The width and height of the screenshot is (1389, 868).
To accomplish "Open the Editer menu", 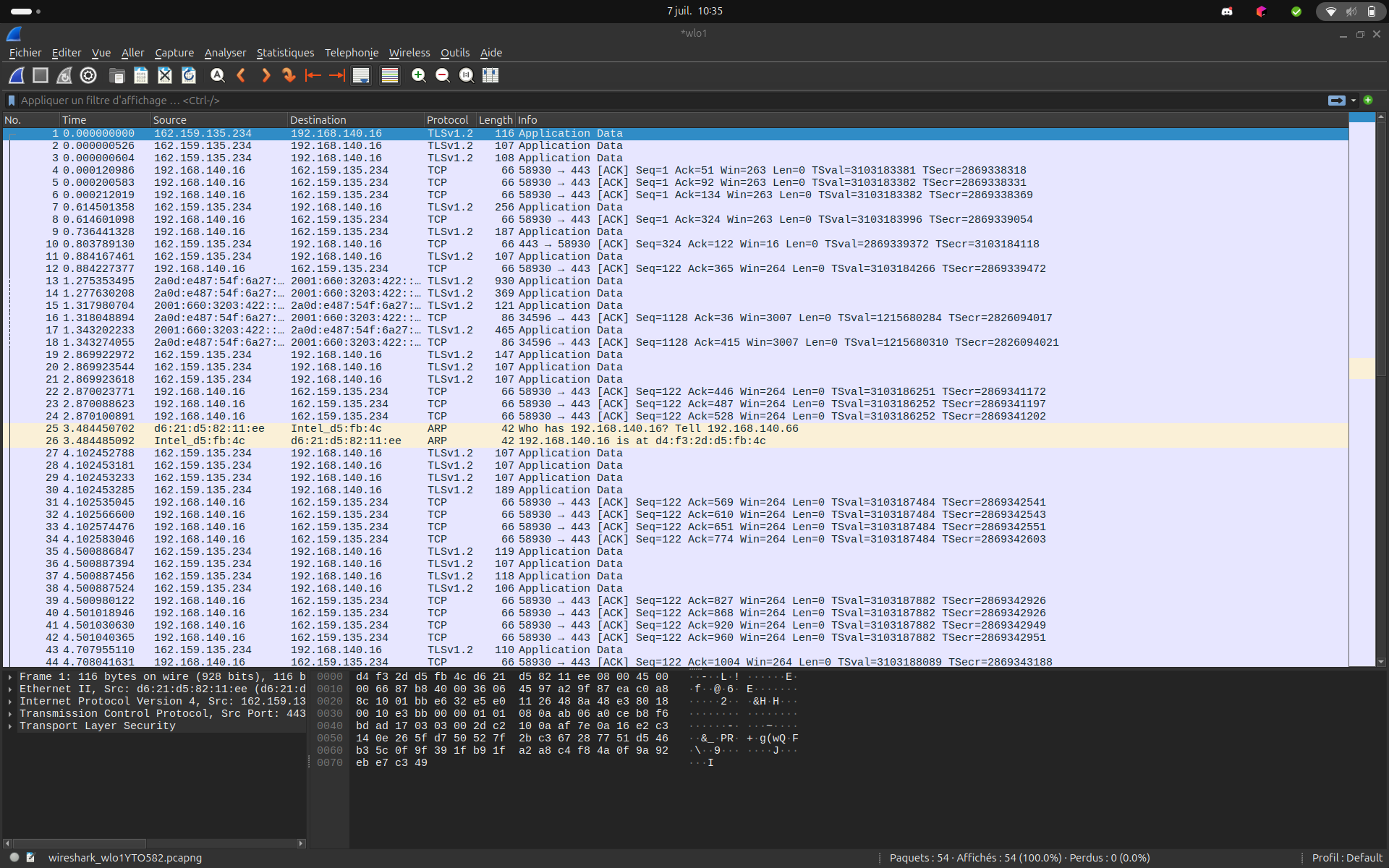I will (67, 53).
